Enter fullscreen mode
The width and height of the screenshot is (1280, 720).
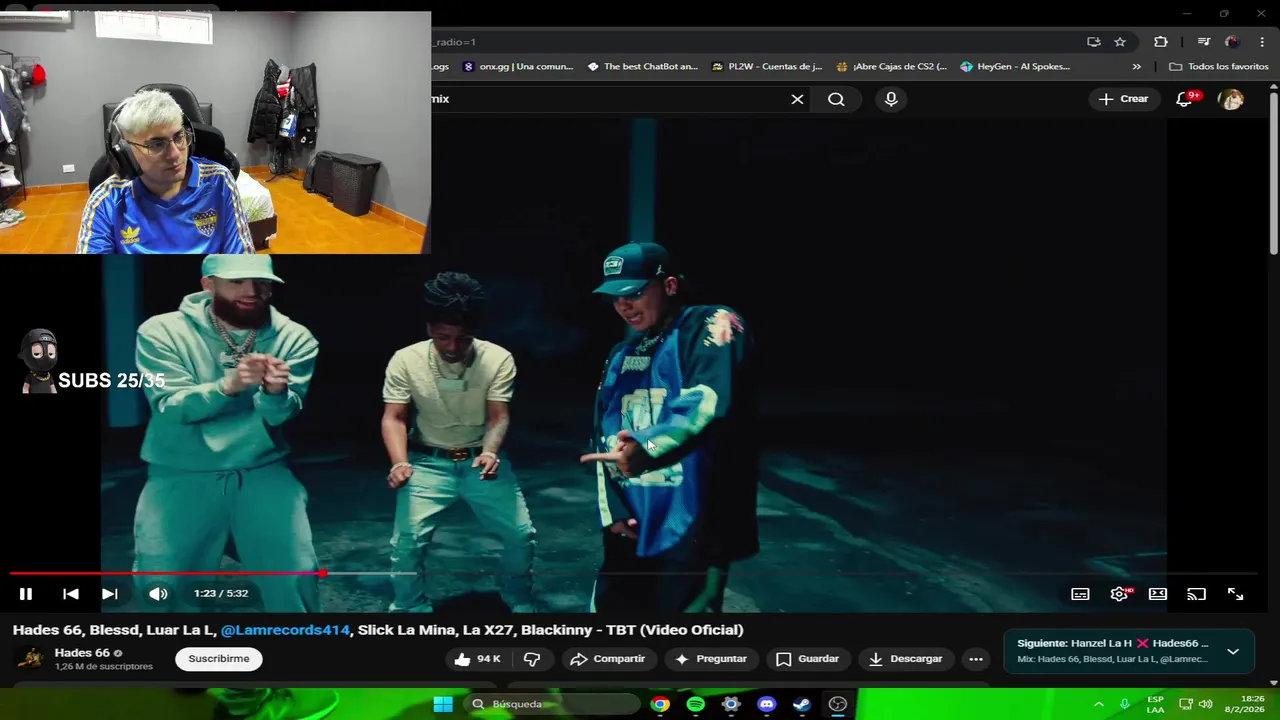tap(1235, 594)
